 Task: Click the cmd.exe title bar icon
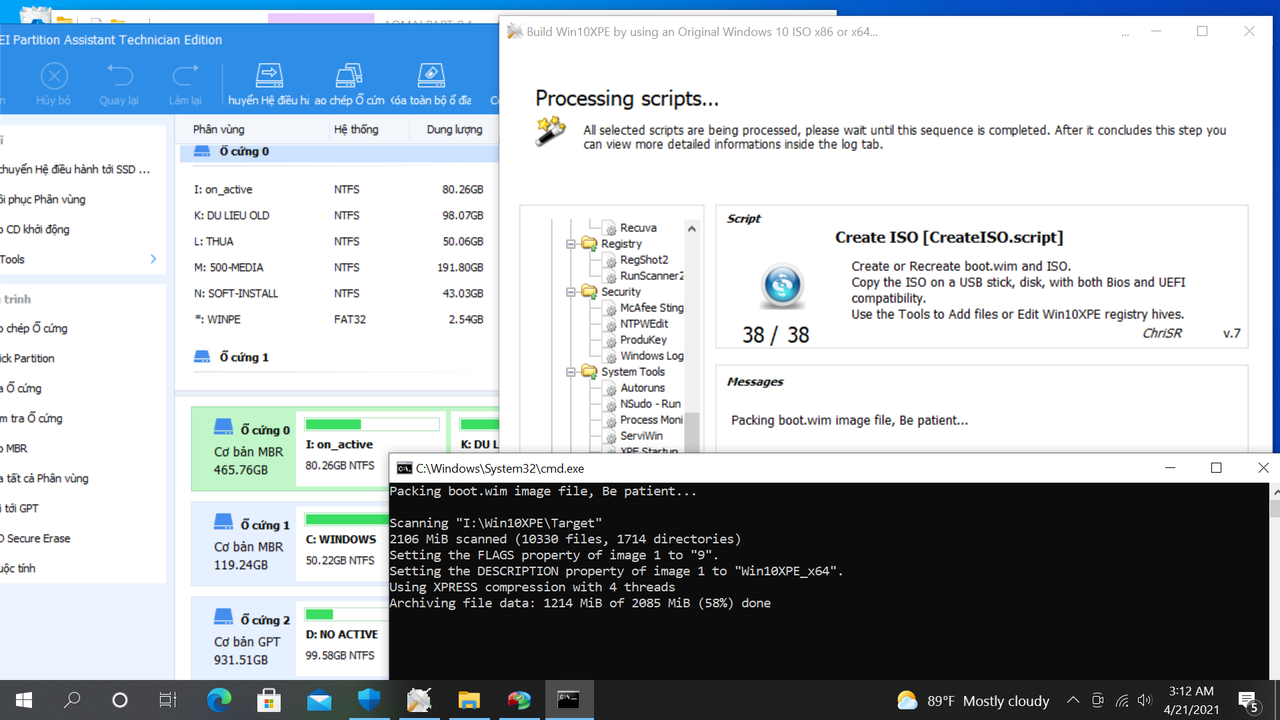(x=404, y=468)
